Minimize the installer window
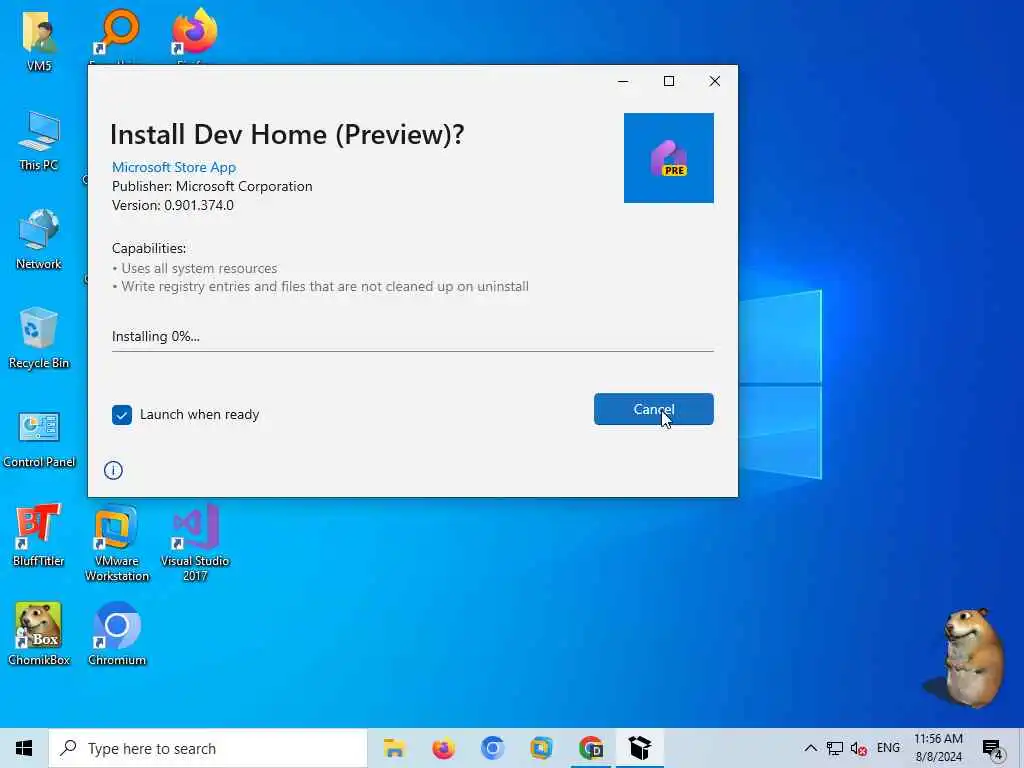1024x768 pixels. pyautogui.click(x=623, y=81)
